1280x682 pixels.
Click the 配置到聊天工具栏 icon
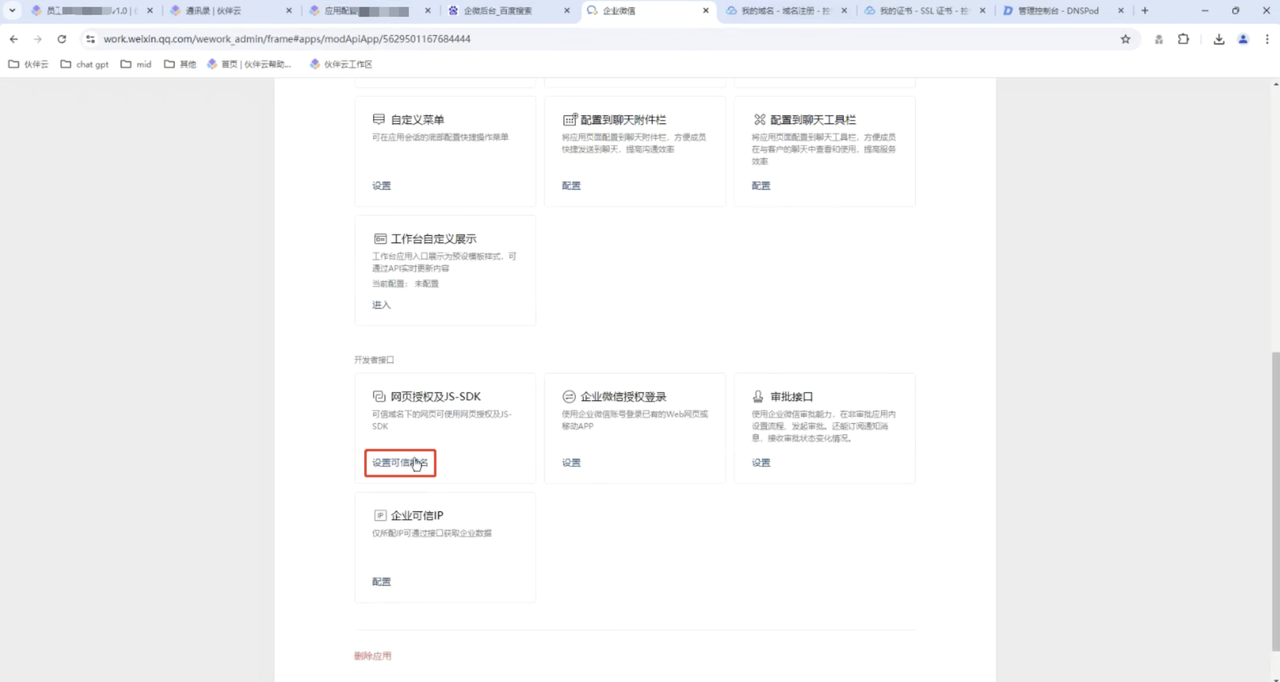point(759,120)
